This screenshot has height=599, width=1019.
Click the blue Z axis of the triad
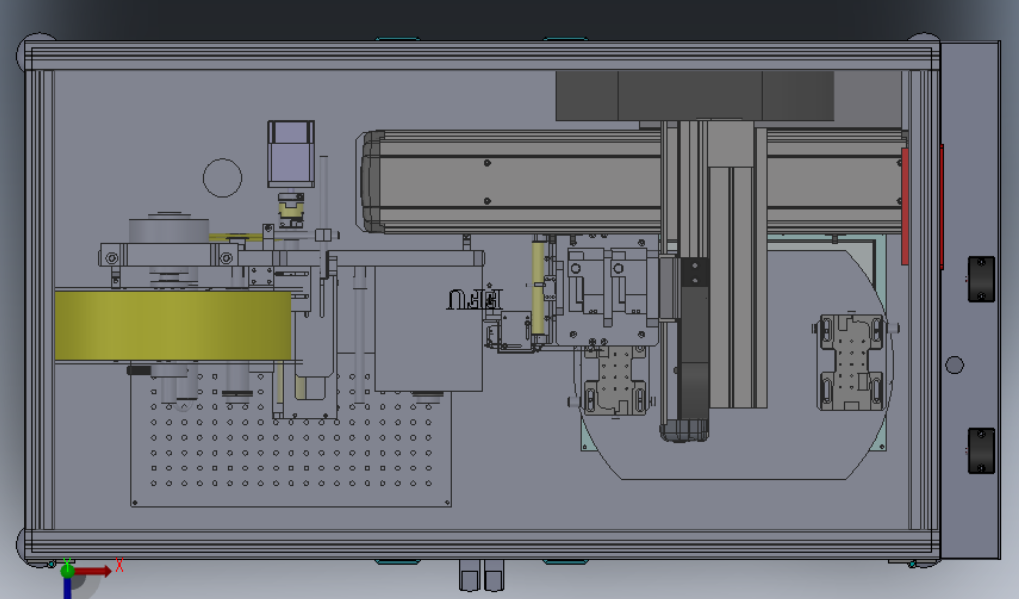67,588
